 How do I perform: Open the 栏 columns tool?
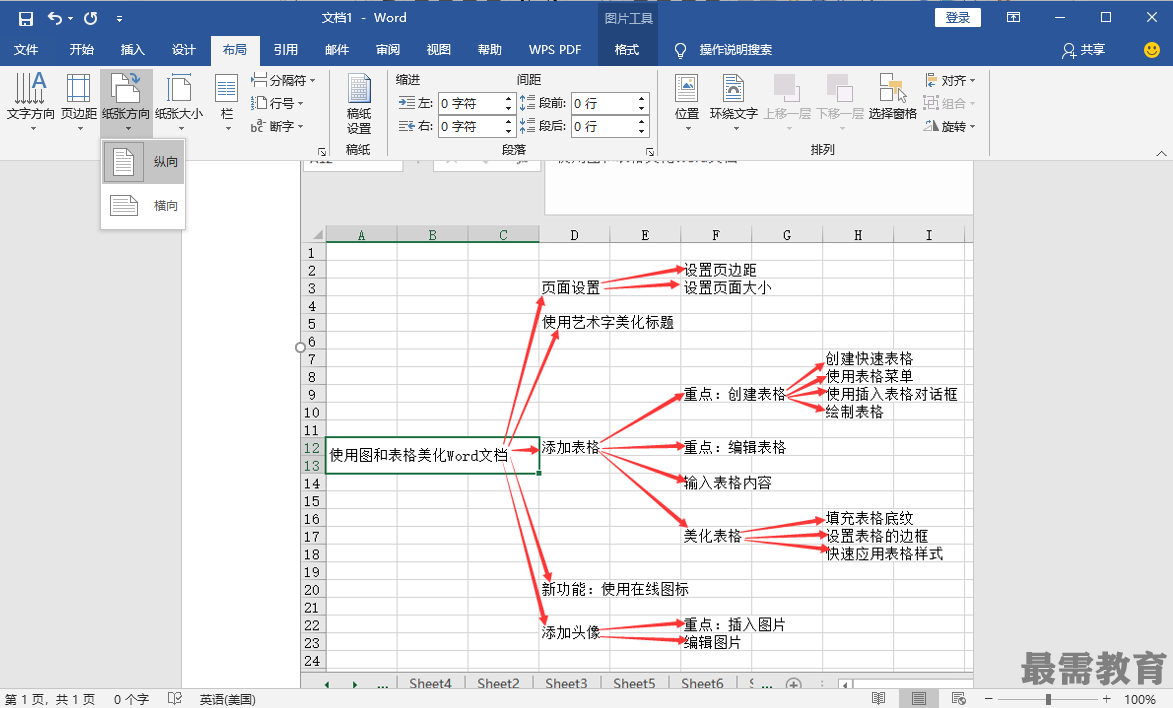click(227, 103)
